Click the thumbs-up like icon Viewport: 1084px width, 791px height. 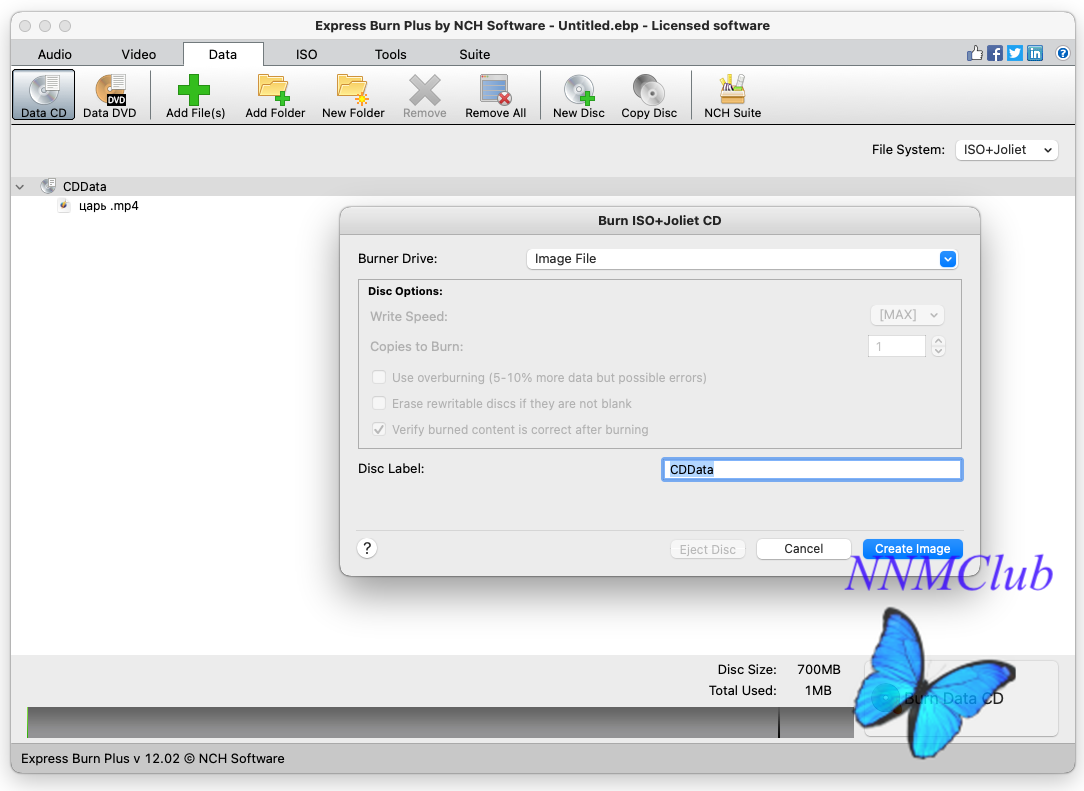point(975,53)
